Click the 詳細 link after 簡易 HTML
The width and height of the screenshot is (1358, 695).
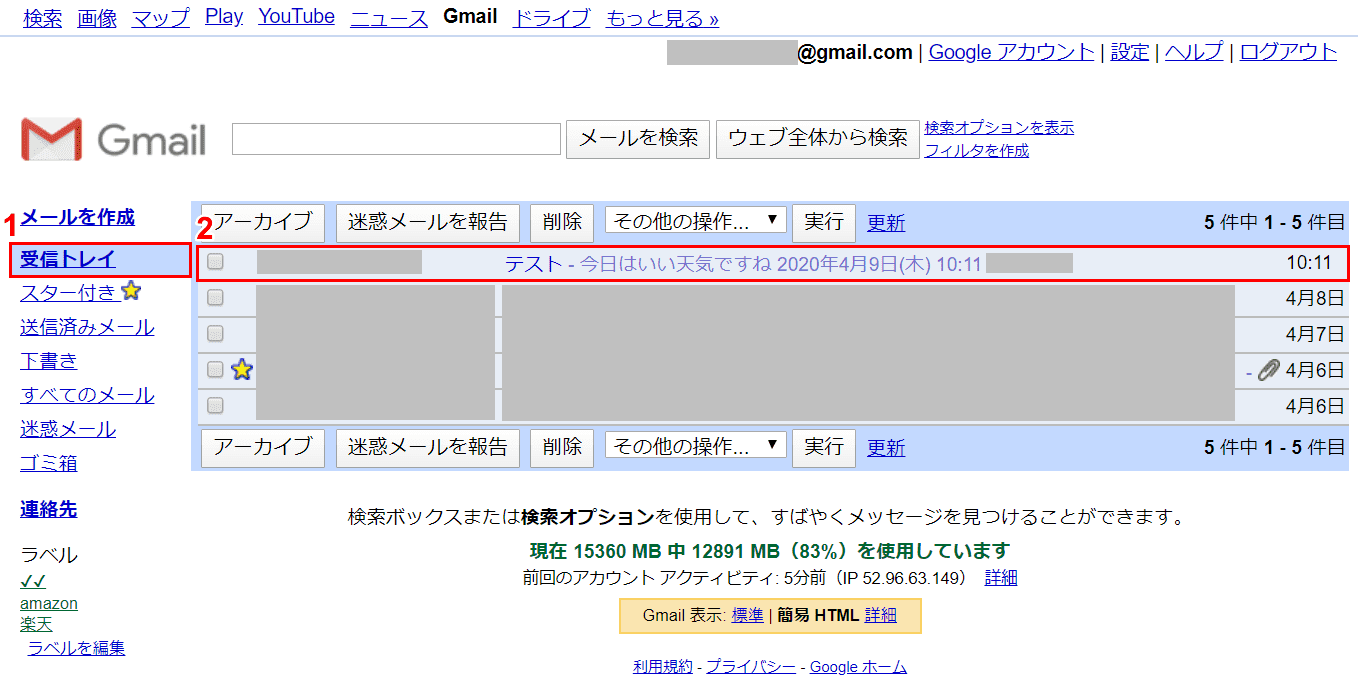881,615
